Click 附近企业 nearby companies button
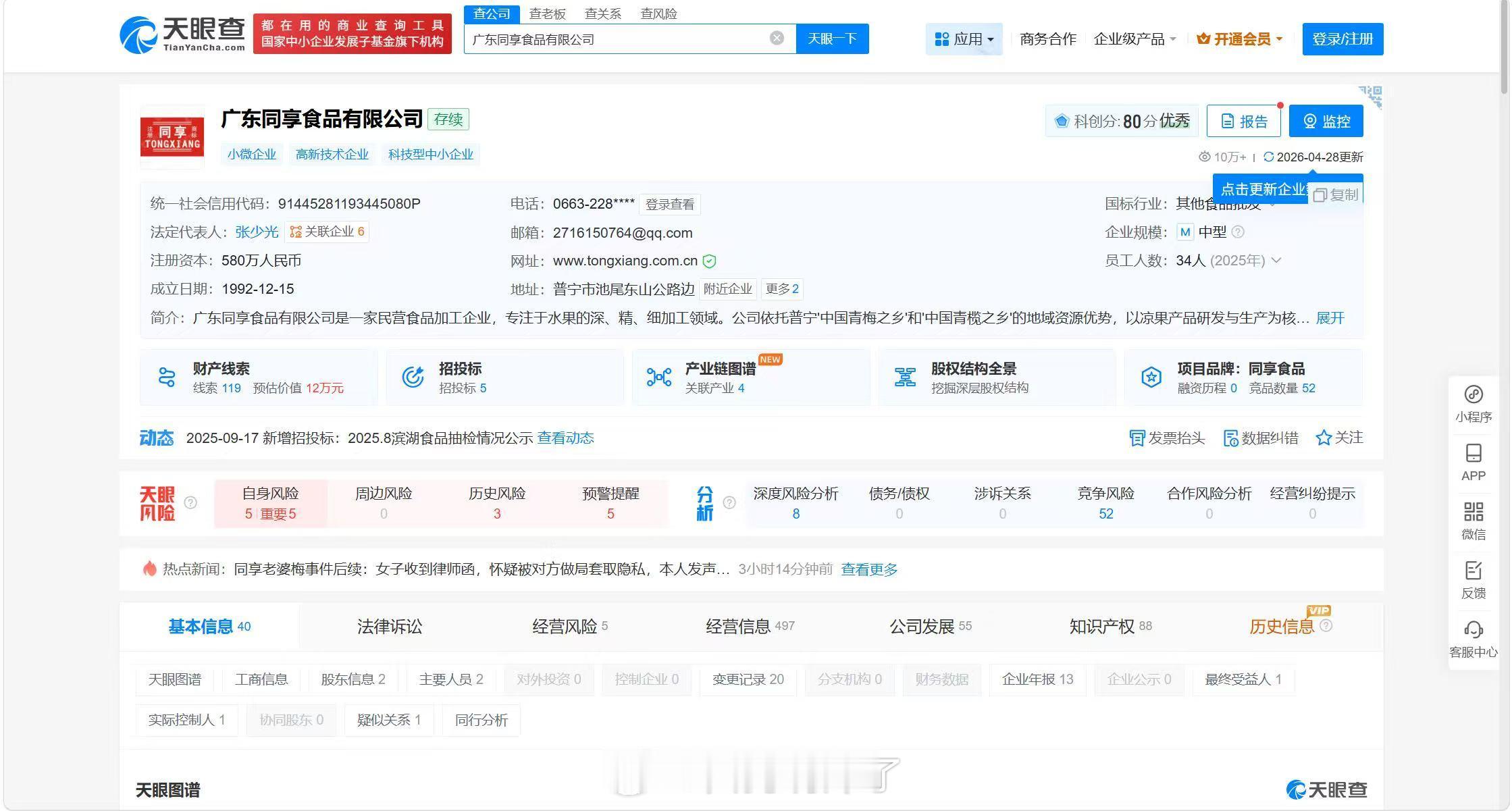 [x=727, y=290]
